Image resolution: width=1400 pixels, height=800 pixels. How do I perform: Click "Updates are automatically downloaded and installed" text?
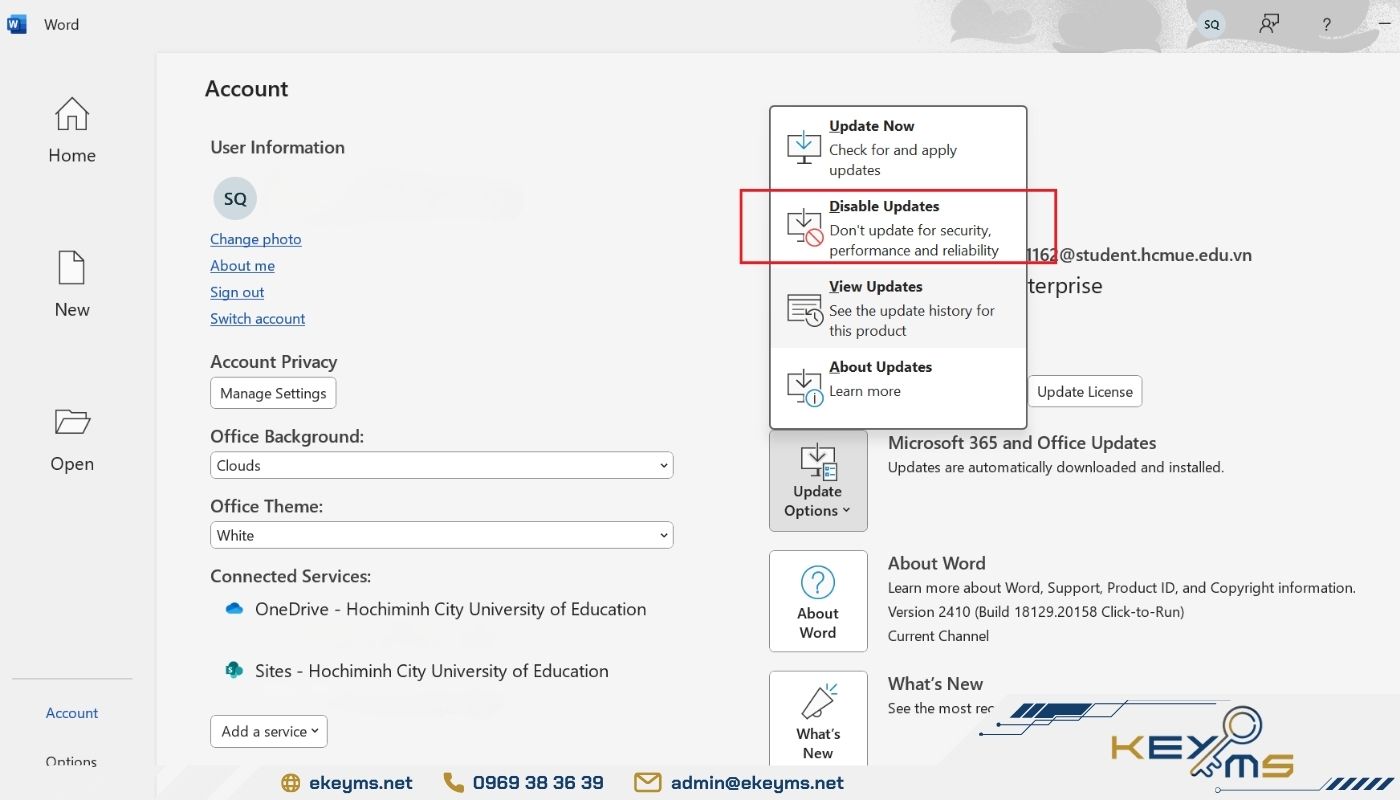pyautogui.click(x=1056, y=467)
